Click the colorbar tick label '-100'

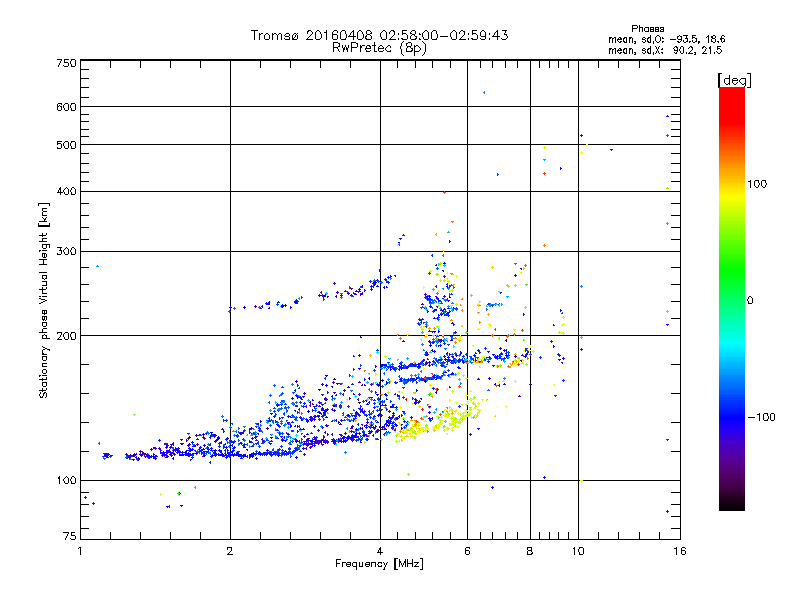[x=761, y=417]
